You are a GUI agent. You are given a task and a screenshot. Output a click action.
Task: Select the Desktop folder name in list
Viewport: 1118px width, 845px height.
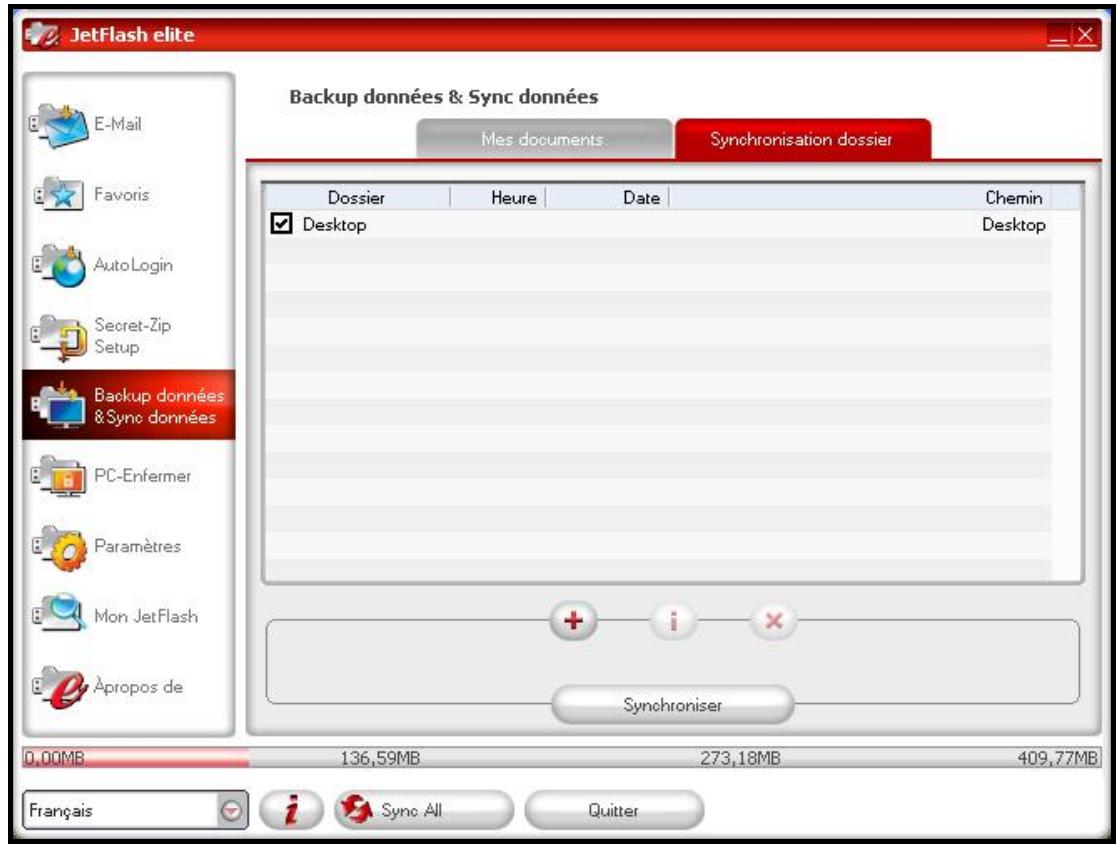click(x=334, y=225)
